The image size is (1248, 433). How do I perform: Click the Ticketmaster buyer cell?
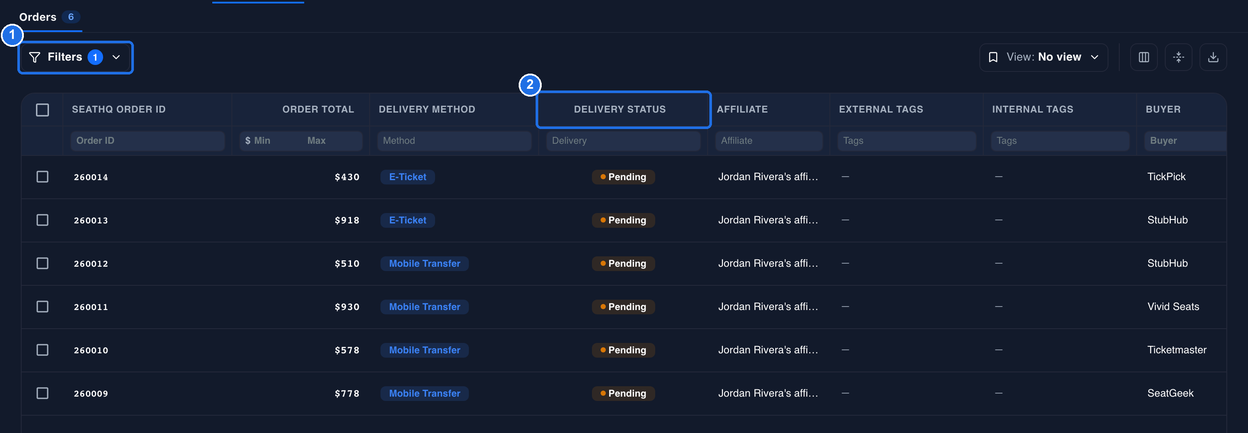pyautogui.click(x=1177, y=350)
